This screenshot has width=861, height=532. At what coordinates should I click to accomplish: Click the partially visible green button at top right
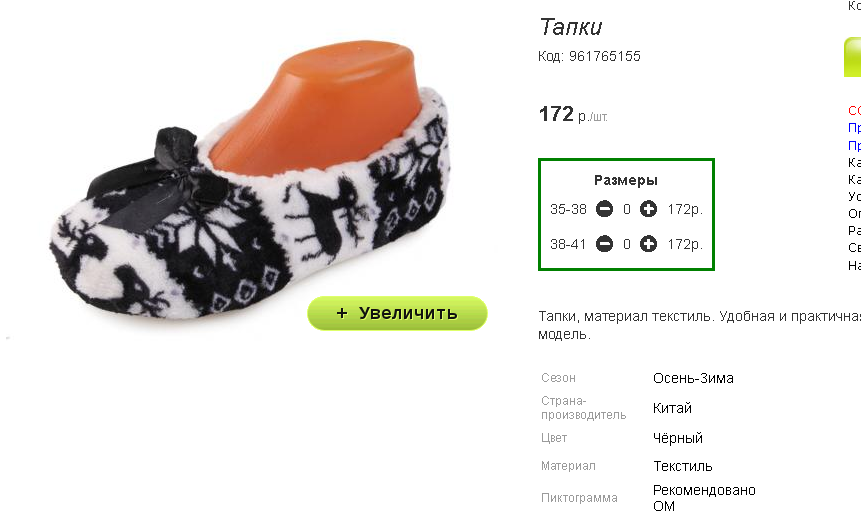point(853,57)
